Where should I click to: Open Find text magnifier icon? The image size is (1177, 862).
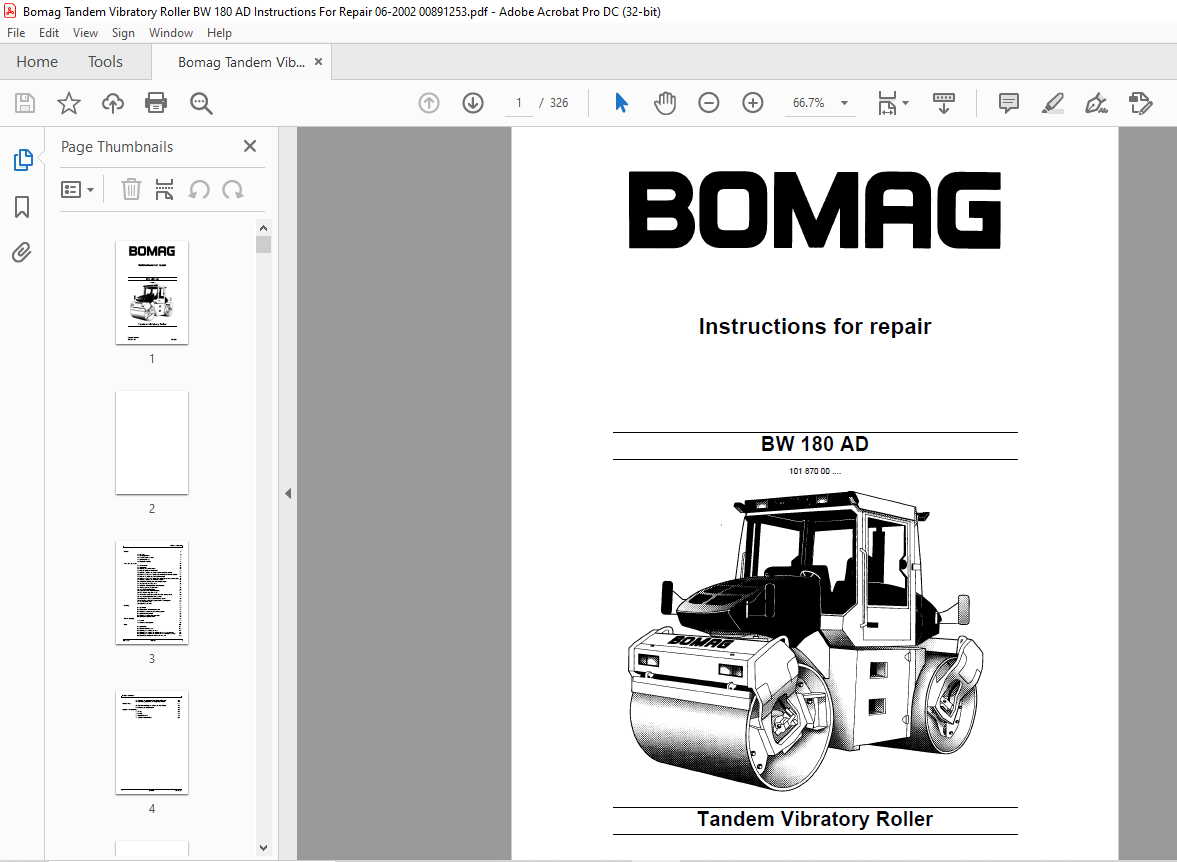[201, 103]
